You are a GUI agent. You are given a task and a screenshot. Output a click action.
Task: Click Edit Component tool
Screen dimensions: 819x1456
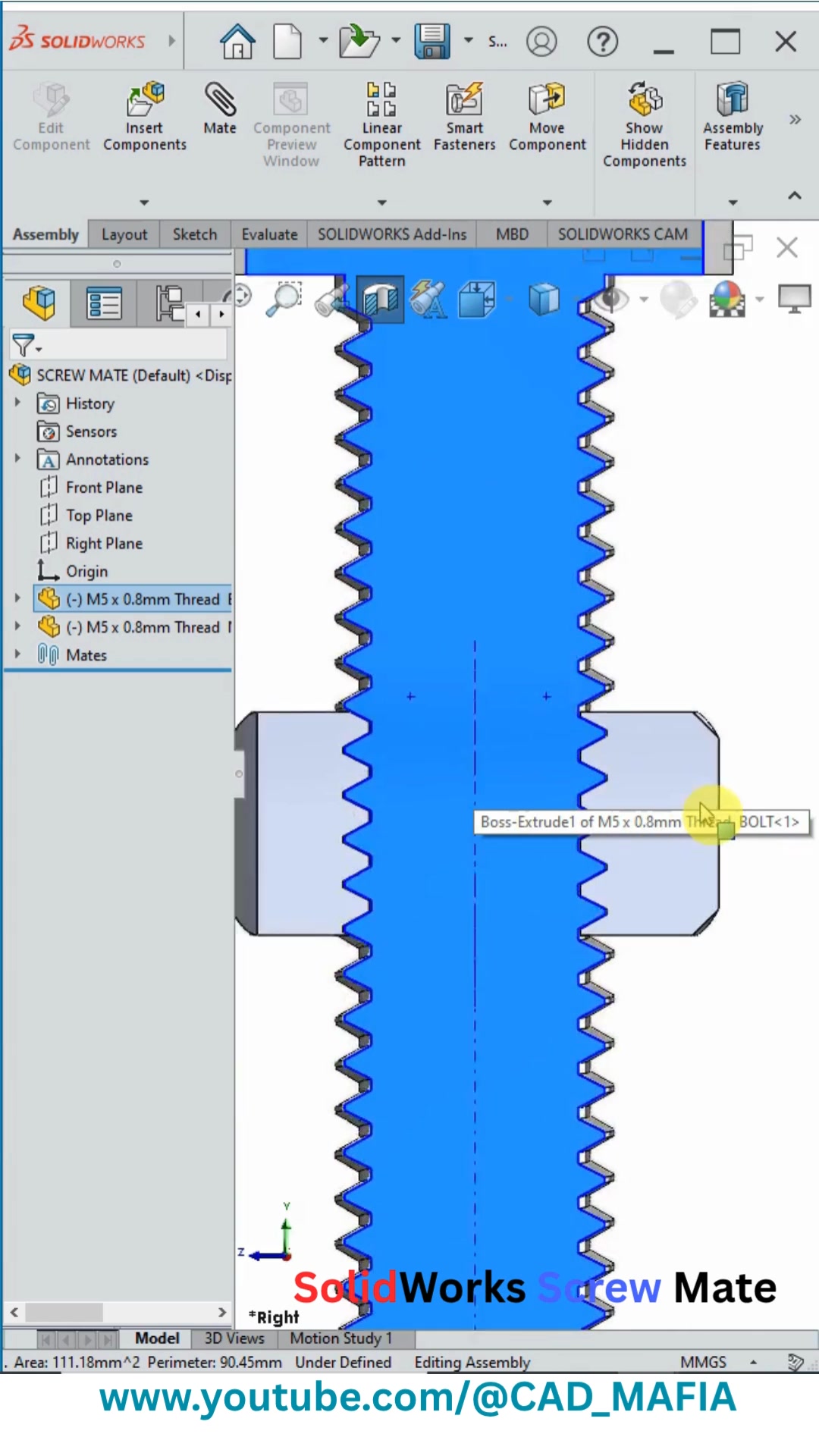pos(51,117)
